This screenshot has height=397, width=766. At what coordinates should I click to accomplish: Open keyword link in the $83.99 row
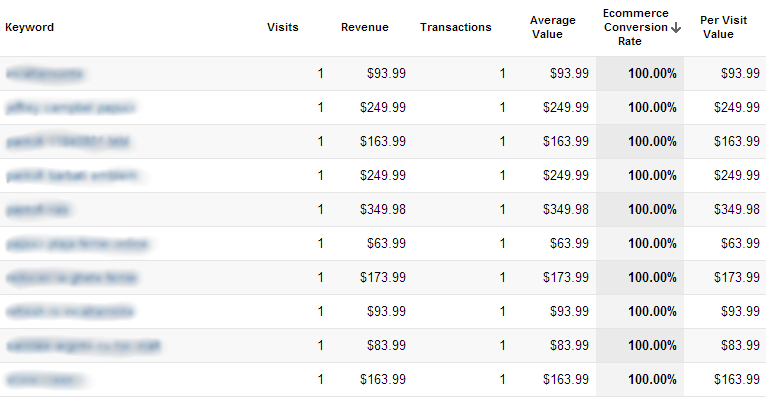tap(83, 346)
